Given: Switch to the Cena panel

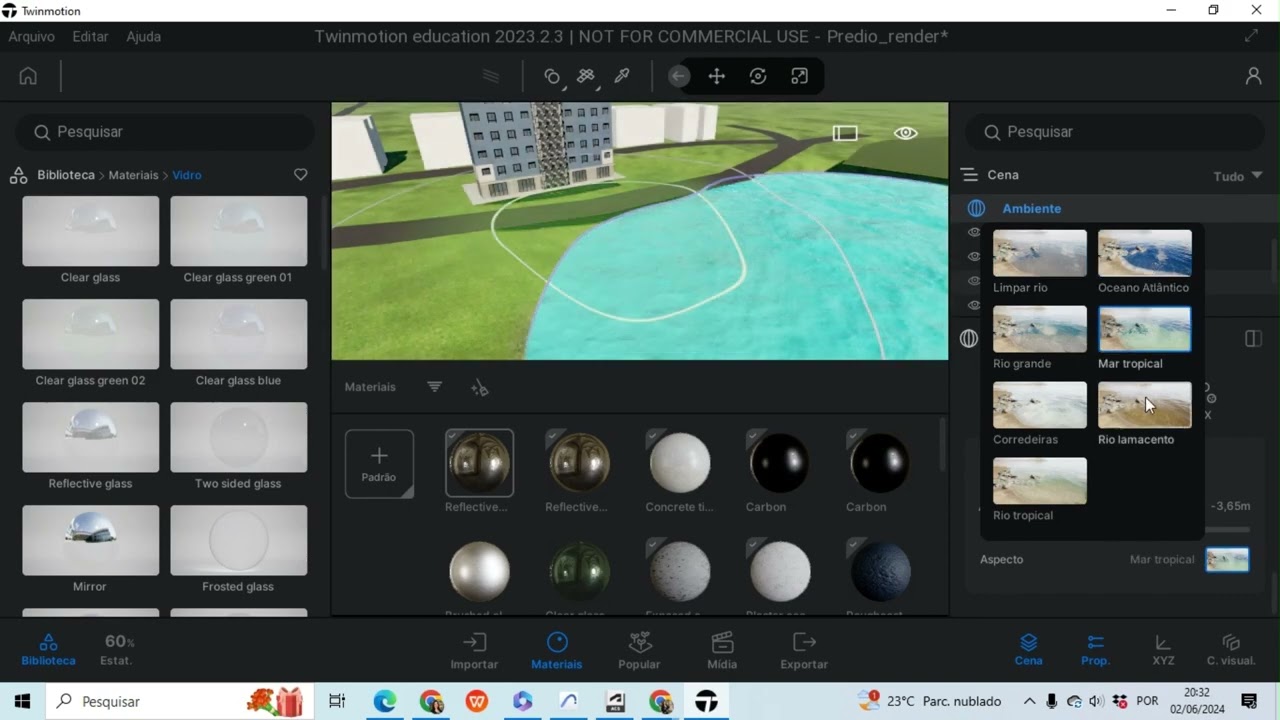Looking at the screenshot, I should point(1029,651).
